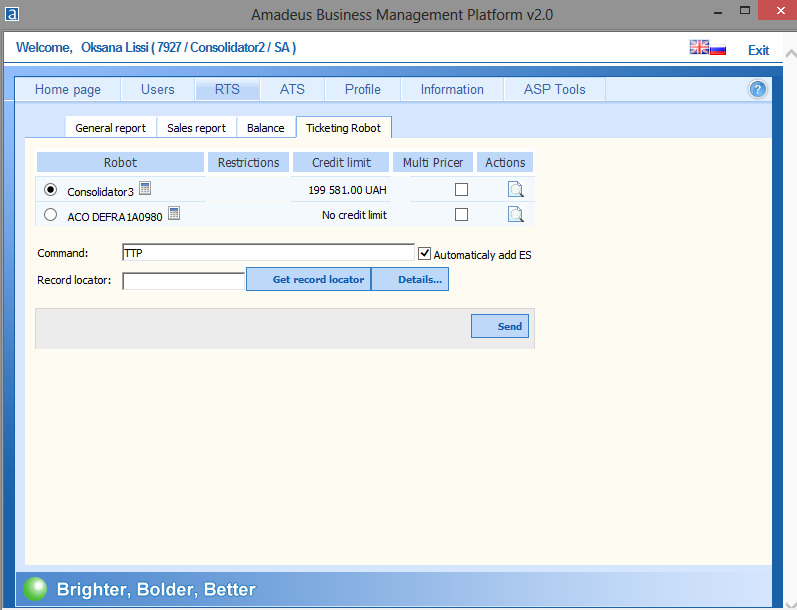Click the Send button
This screenshot has width=797, height=610.
500,326
